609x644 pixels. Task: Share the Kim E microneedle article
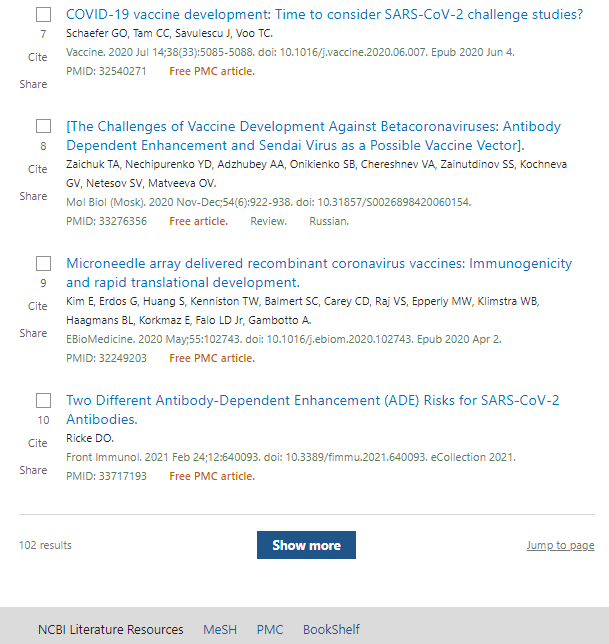[x=33, y=333]
